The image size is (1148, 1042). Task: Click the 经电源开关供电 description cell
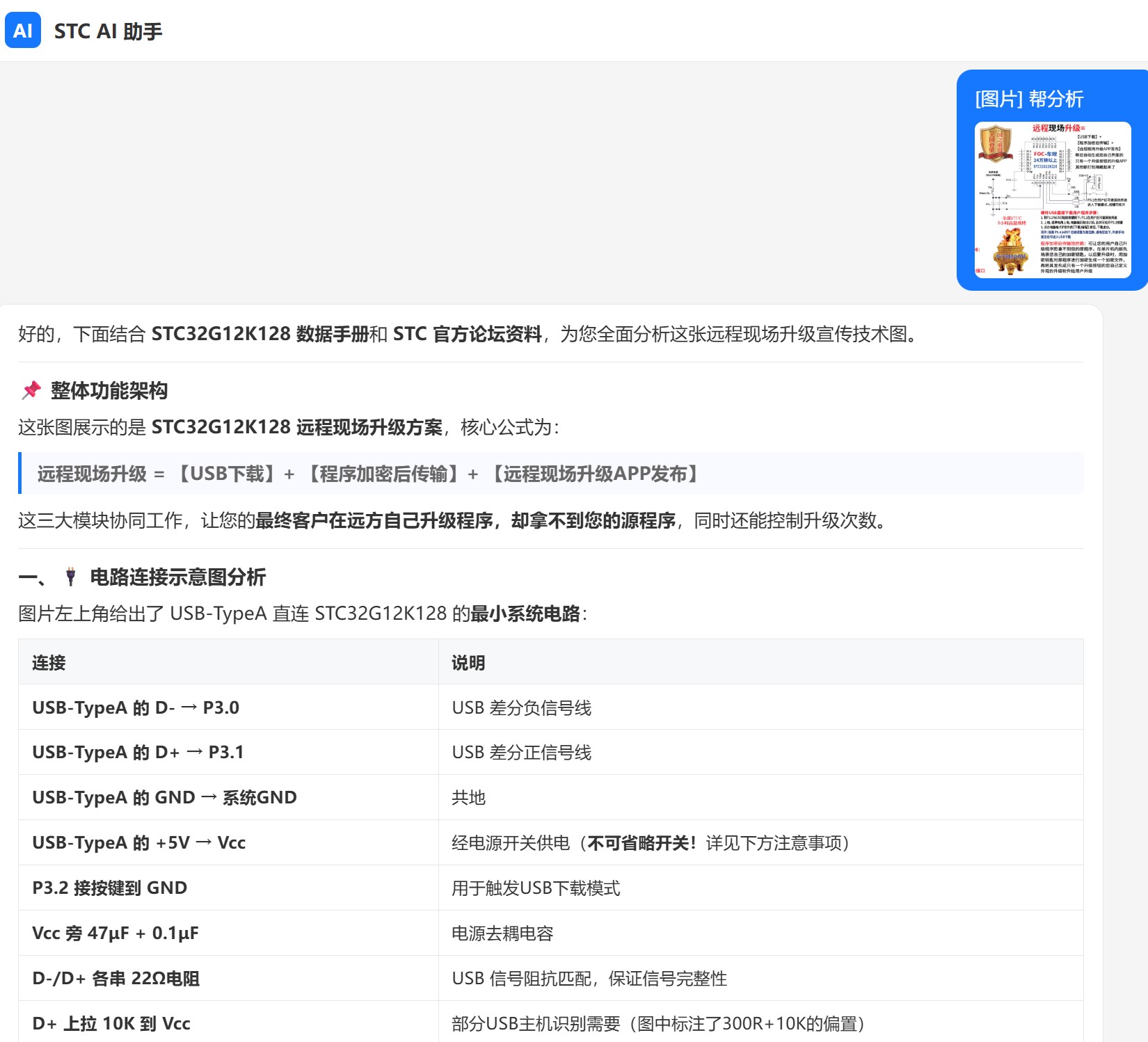(761, 842)
